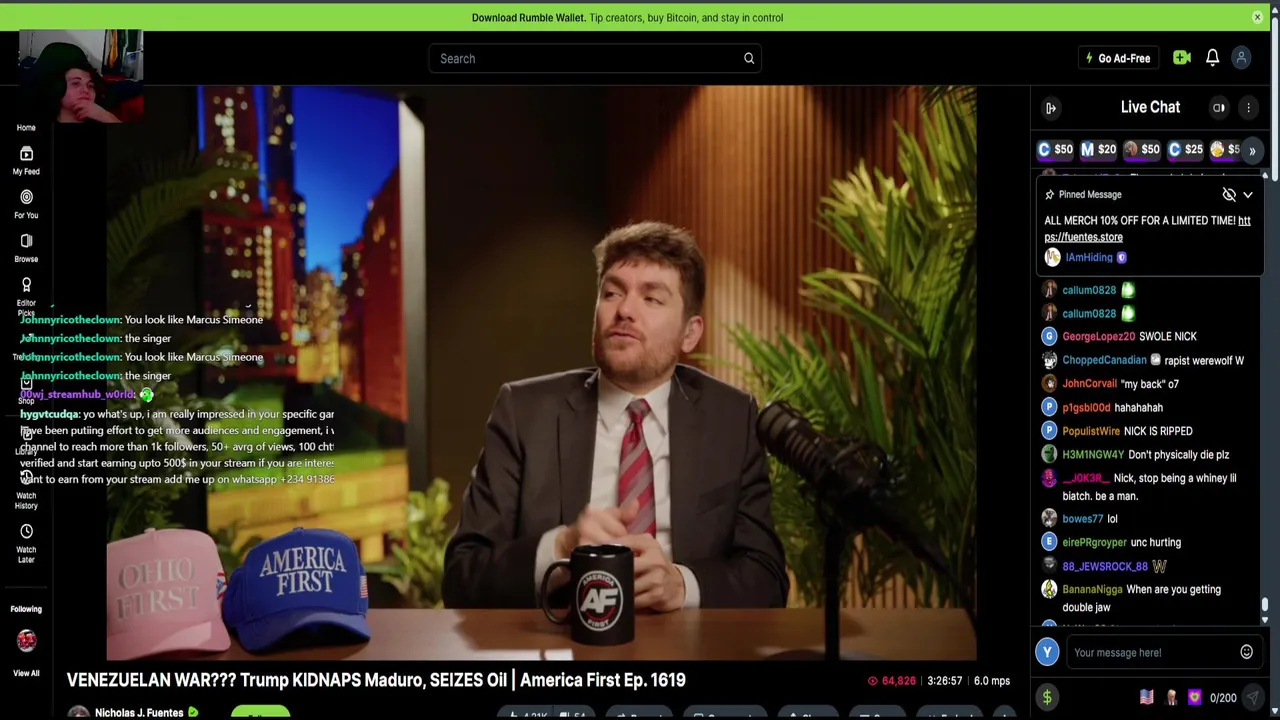Click chat username ChoppedCanadian

point(1104,360)
